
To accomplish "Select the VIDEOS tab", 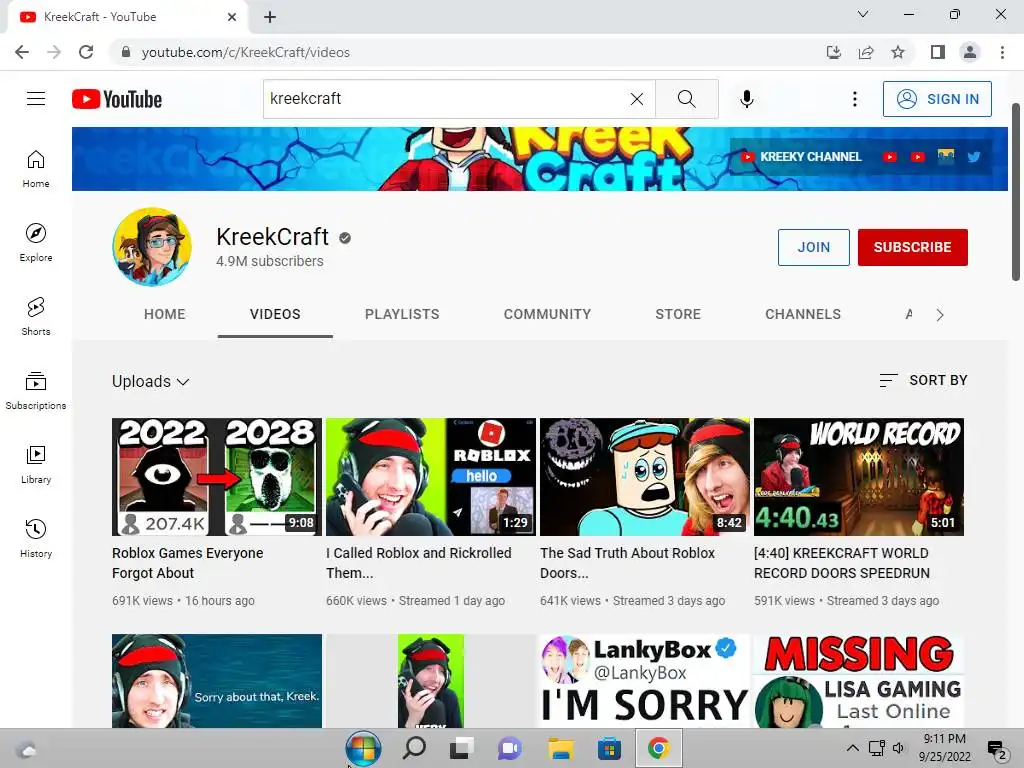I will [x=275, y=314].
